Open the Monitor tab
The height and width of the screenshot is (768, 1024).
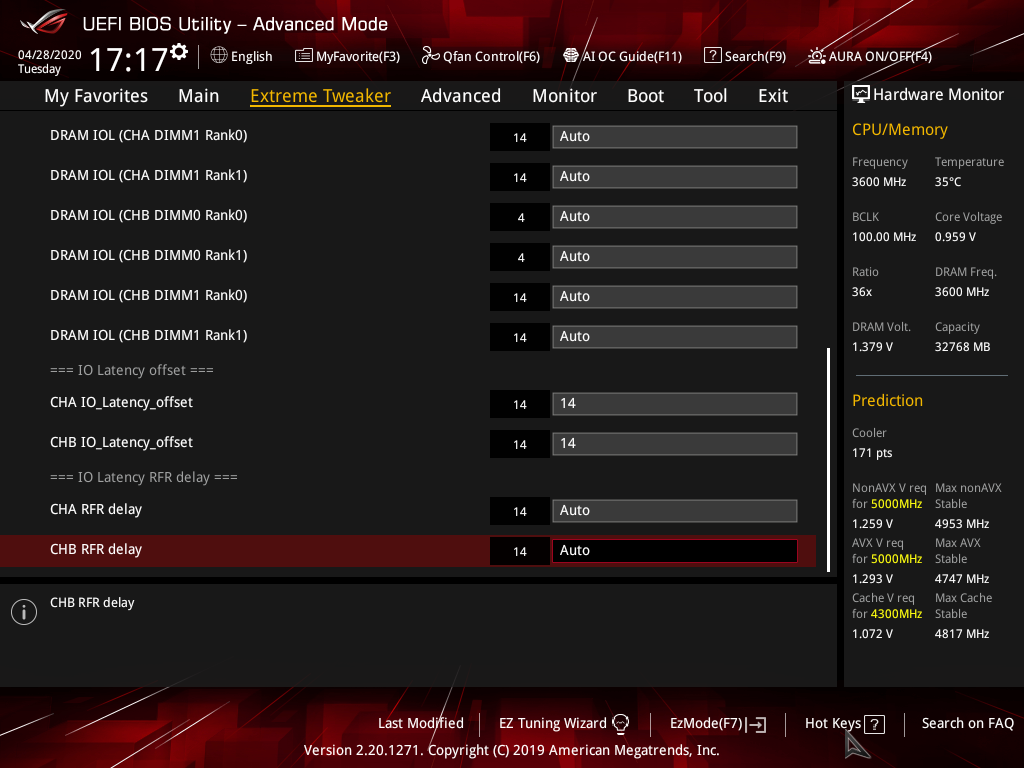564,96
